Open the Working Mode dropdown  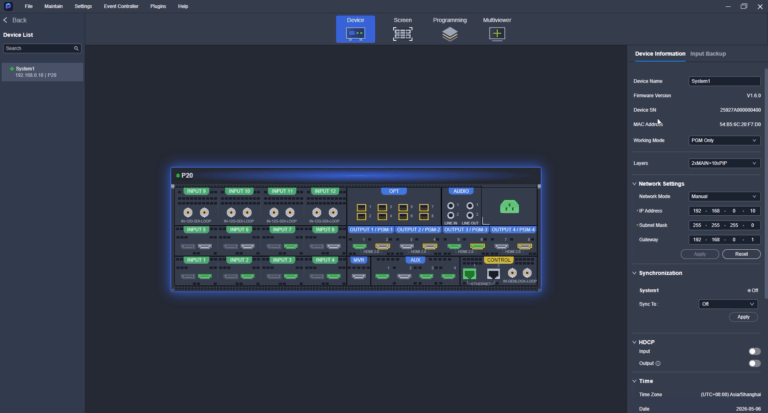[x=724, y=141]
